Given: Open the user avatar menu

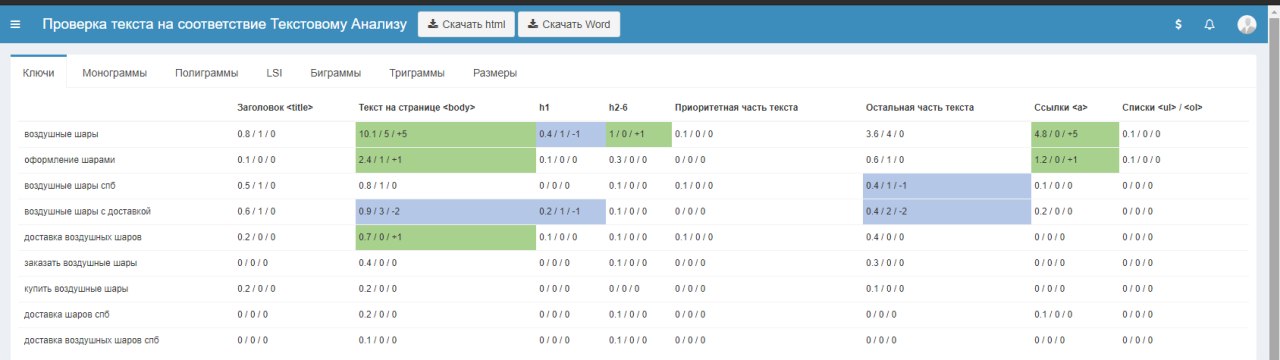Looking at the screenshot, I should 1246,25.
